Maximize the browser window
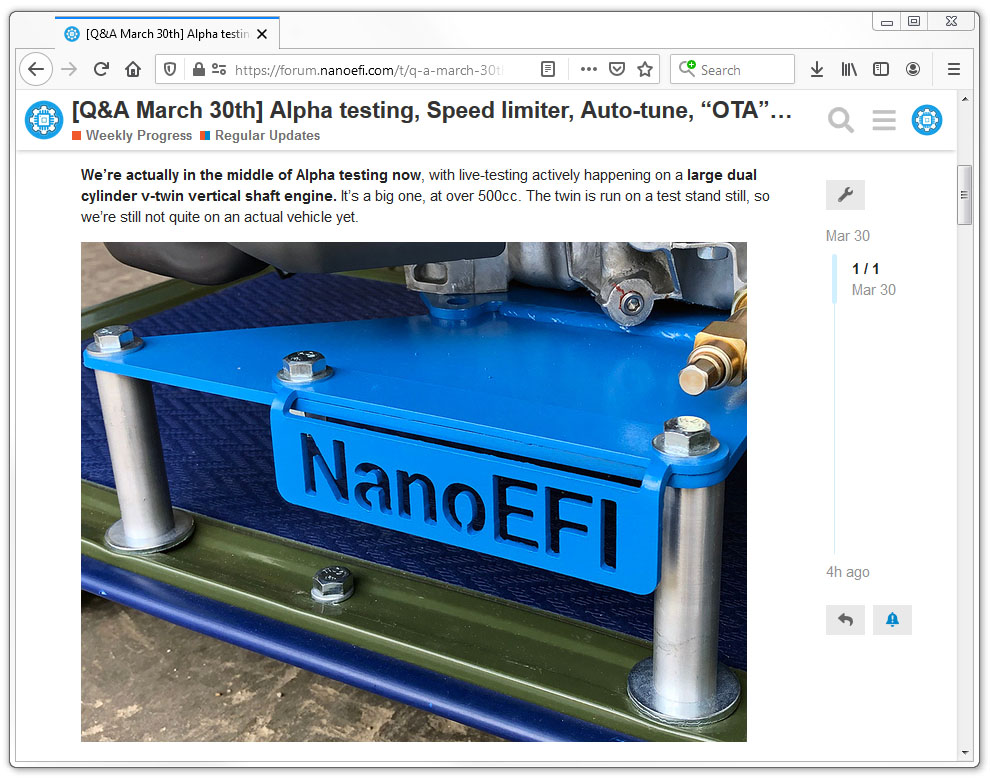This screenshot has width=990, height=780. [914, 21]
